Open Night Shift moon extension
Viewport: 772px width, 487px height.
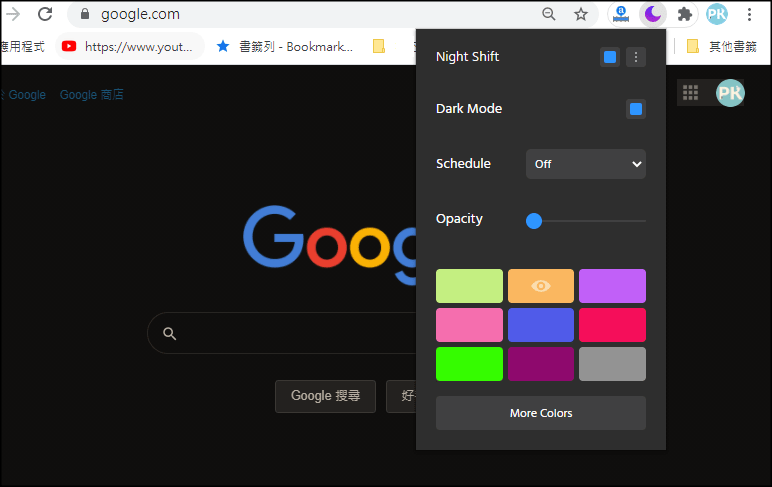pos(653,14)
